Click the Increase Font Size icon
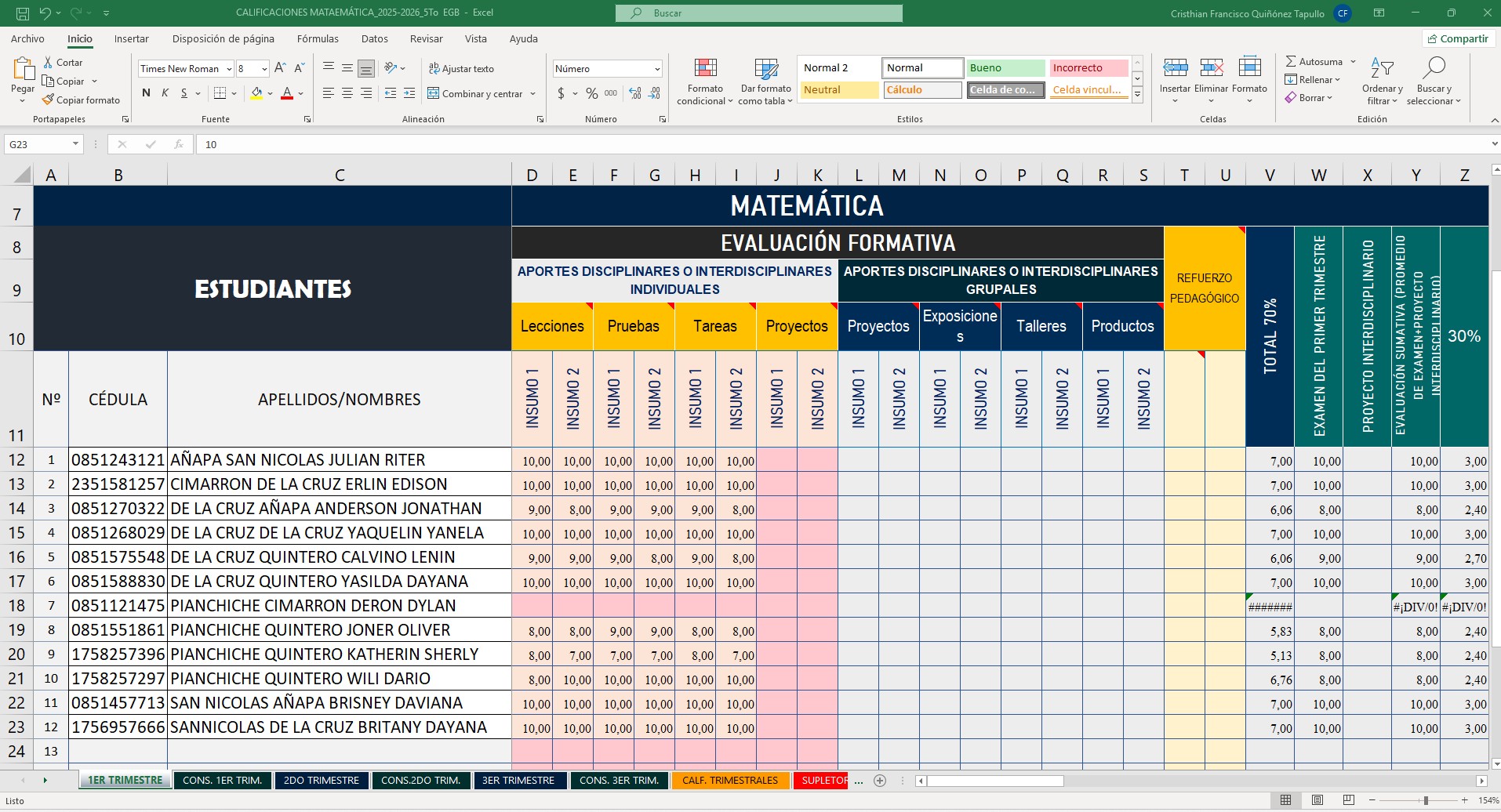The image size is (1501, 812). pyautogui.click(x=280, y=69)
